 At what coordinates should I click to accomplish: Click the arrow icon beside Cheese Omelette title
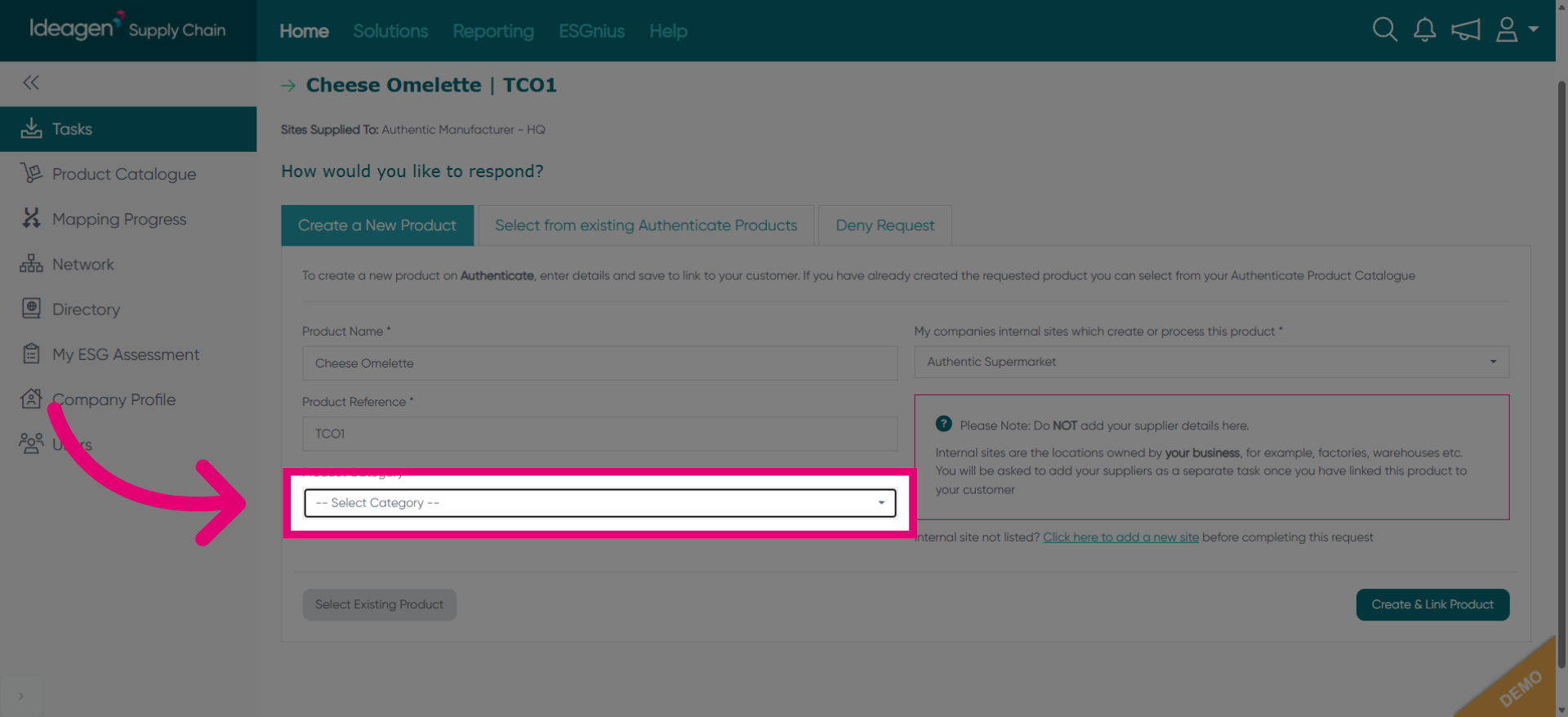pos(288,85)
